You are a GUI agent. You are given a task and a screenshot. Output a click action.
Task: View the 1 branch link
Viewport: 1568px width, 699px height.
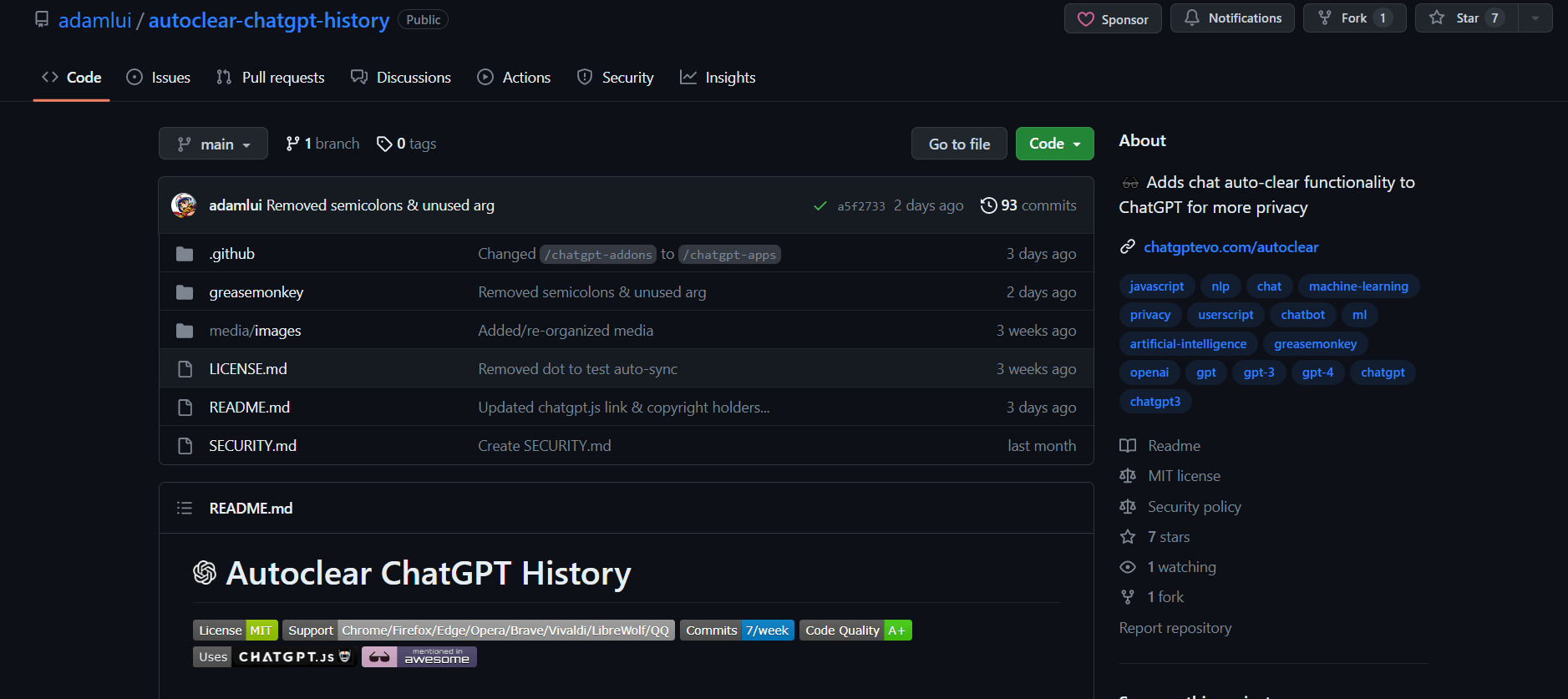coord(322,144)
